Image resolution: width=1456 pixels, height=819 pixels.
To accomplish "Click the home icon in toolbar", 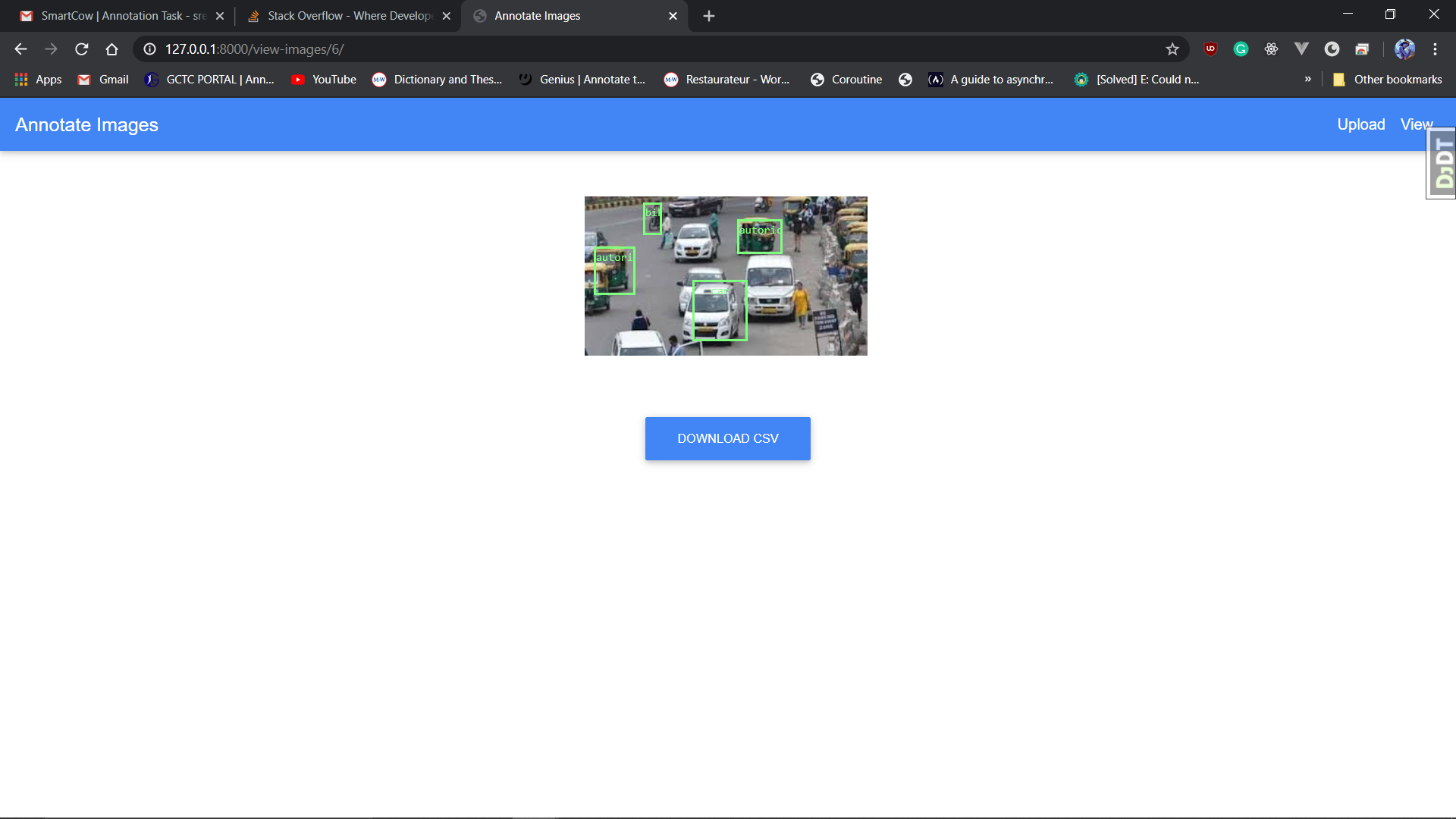I will 111,49.
